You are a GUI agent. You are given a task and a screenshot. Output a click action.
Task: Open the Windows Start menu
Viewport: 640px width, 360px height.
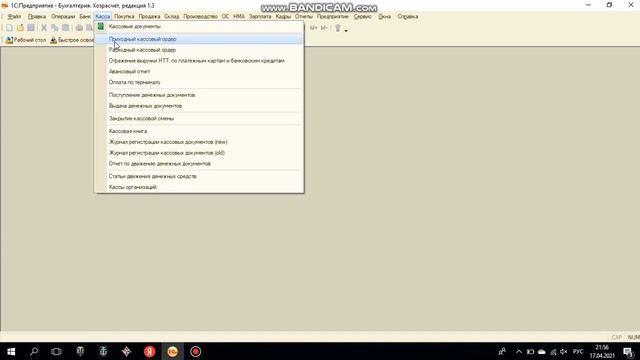tap(11, 351)
